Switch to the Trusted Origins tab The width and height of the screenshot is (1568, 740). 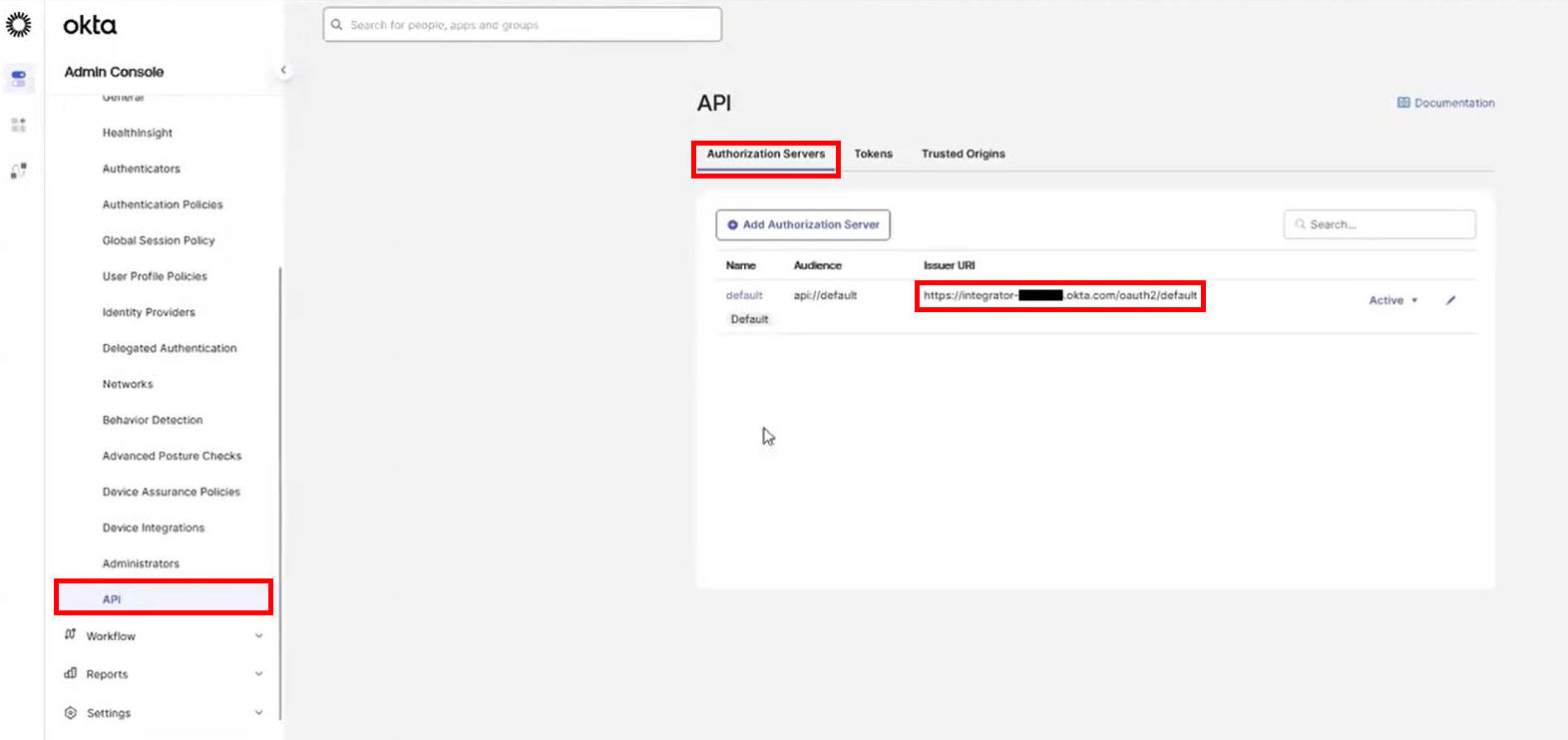click(x=963, y=154)
